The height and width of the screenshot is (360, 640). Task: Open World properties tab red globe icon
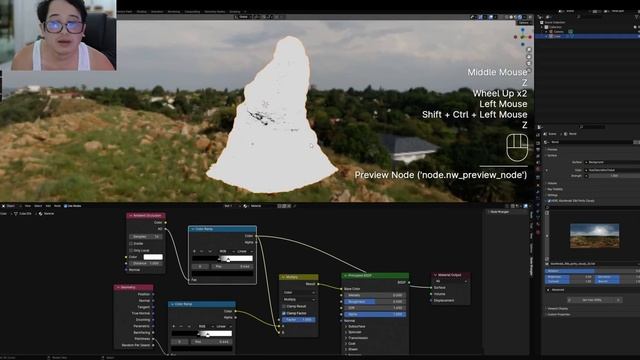click(x=538, y=169)
